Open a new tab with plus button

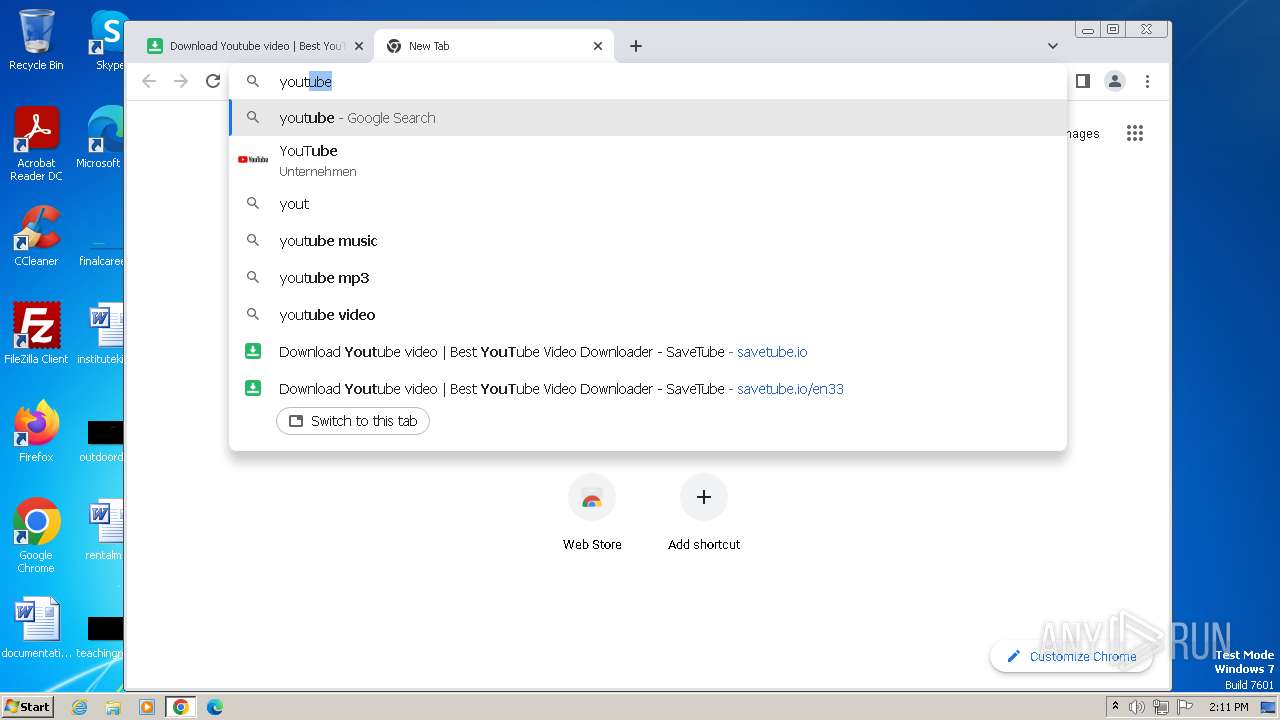[x=636, y=46]
